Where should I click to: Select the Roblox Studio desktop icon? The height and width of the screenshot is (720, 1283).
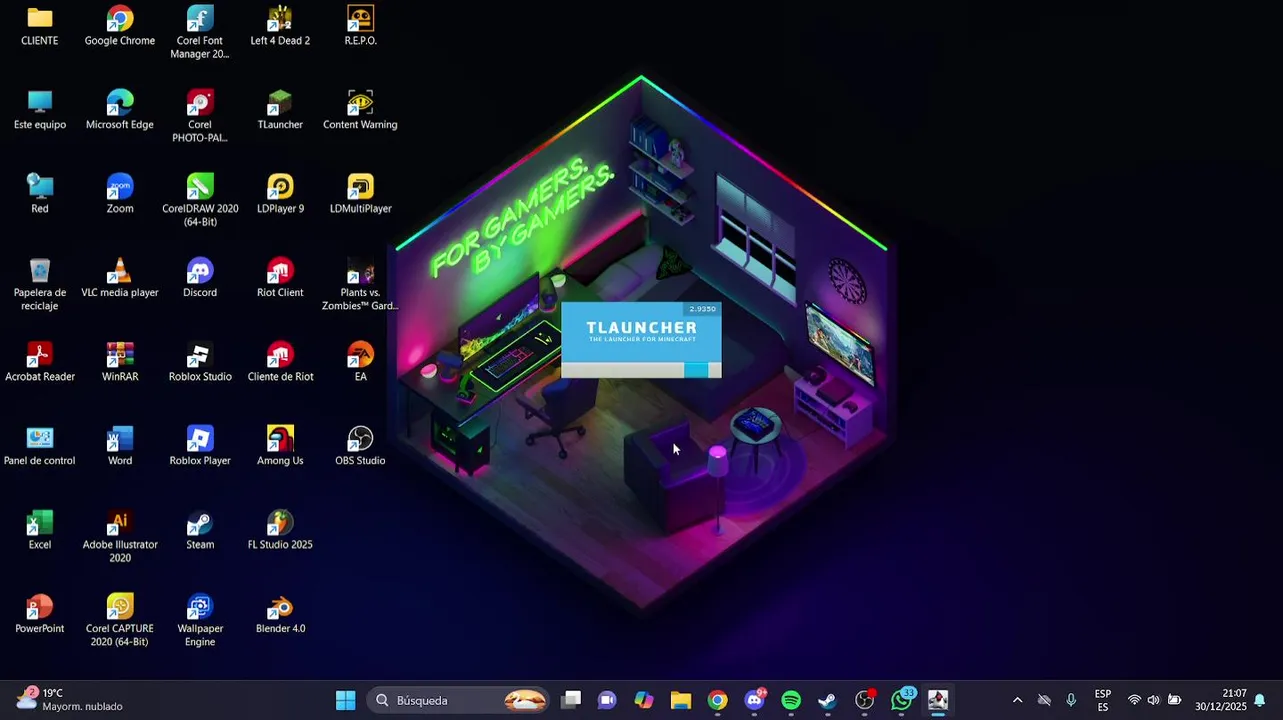200,362
